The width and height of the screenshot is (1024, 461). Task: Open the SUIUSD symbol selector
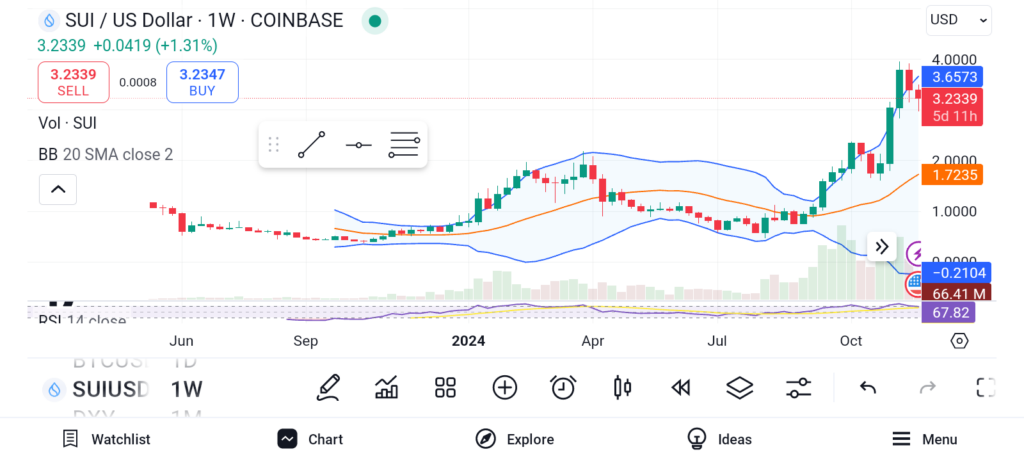[96, 390]
